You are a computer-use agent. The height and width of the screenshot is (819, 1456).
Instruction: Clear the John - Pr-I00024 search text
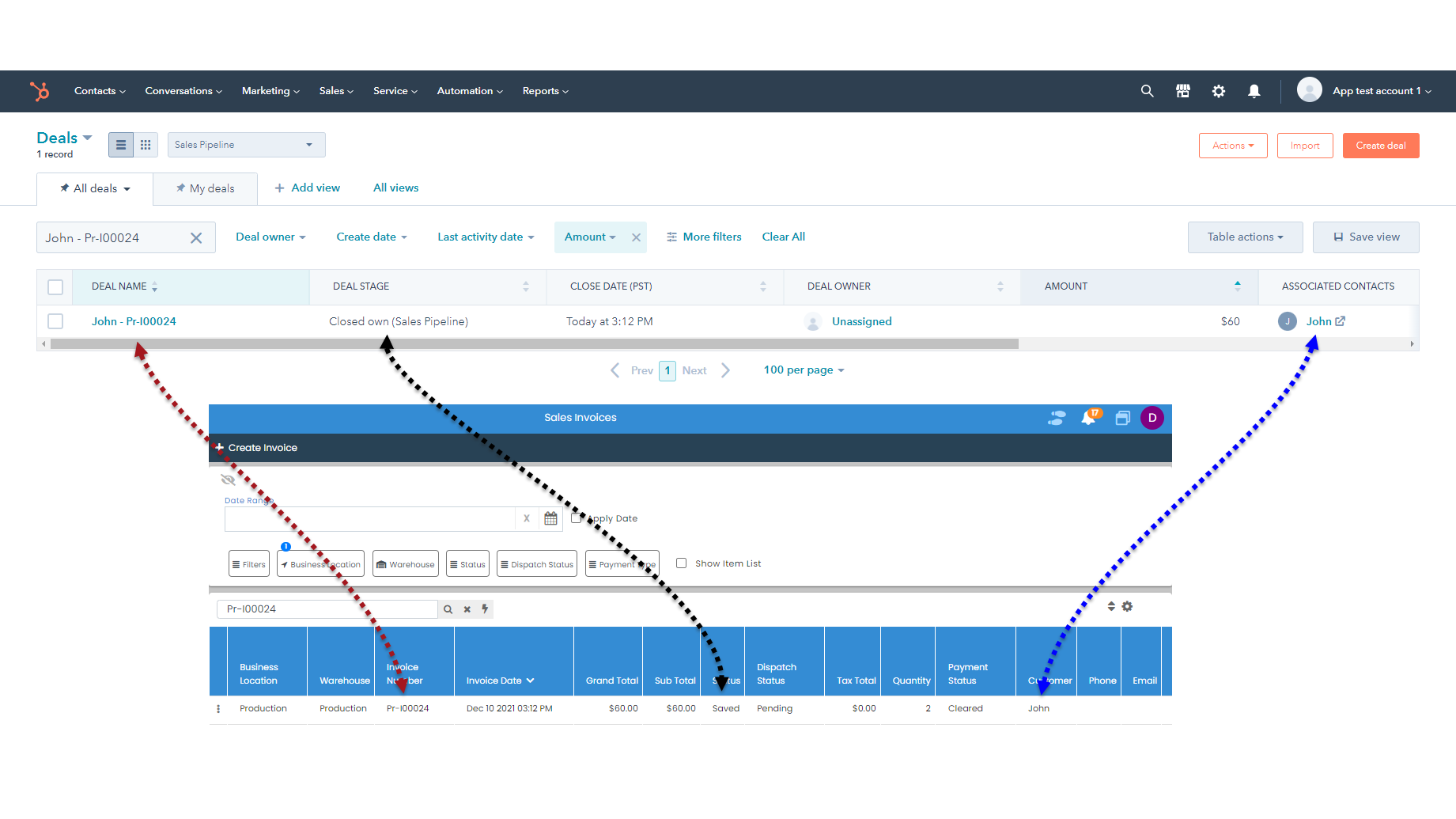196,237
